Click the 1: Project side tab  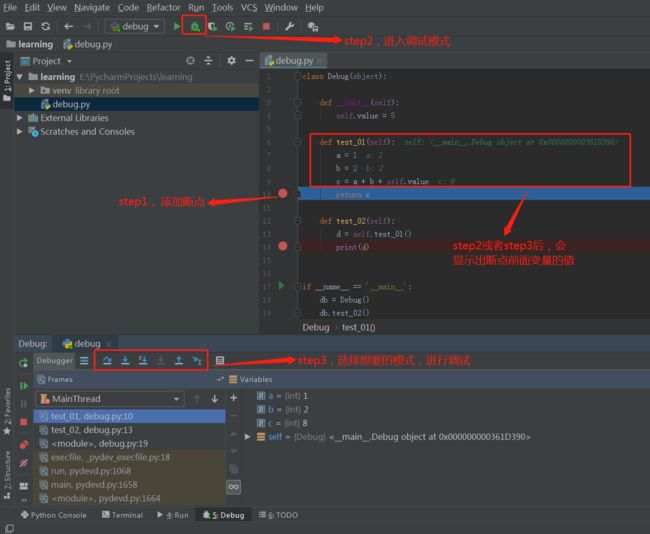(x=7, y=81)
